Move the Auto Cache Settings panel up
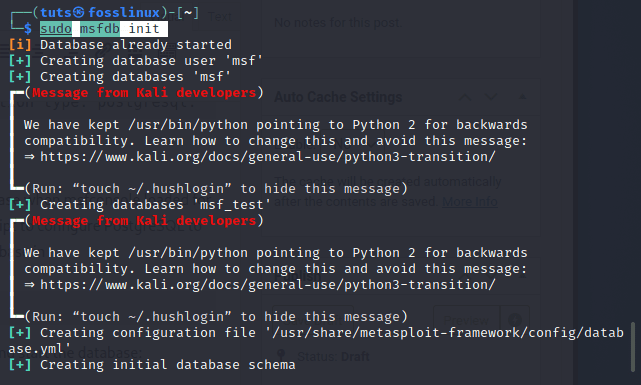641x385 pixels. (x=465, y=97)
